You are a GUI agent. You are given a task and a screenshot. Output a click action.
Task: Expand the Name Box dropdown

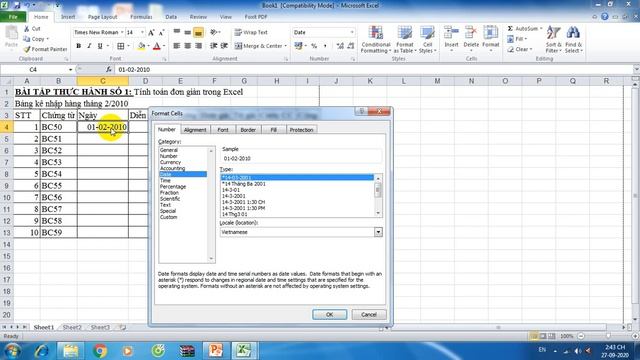click(70, 70)
